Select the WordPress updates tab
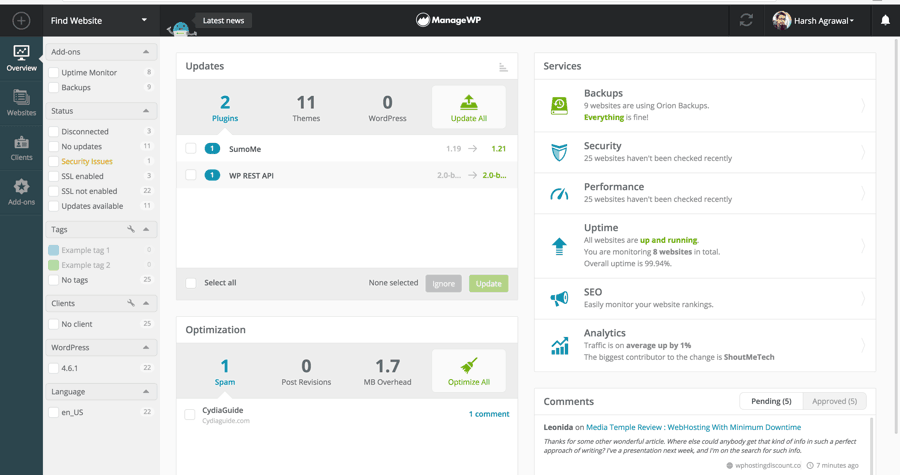Viewport: 900px width, 475px height. 387,108
